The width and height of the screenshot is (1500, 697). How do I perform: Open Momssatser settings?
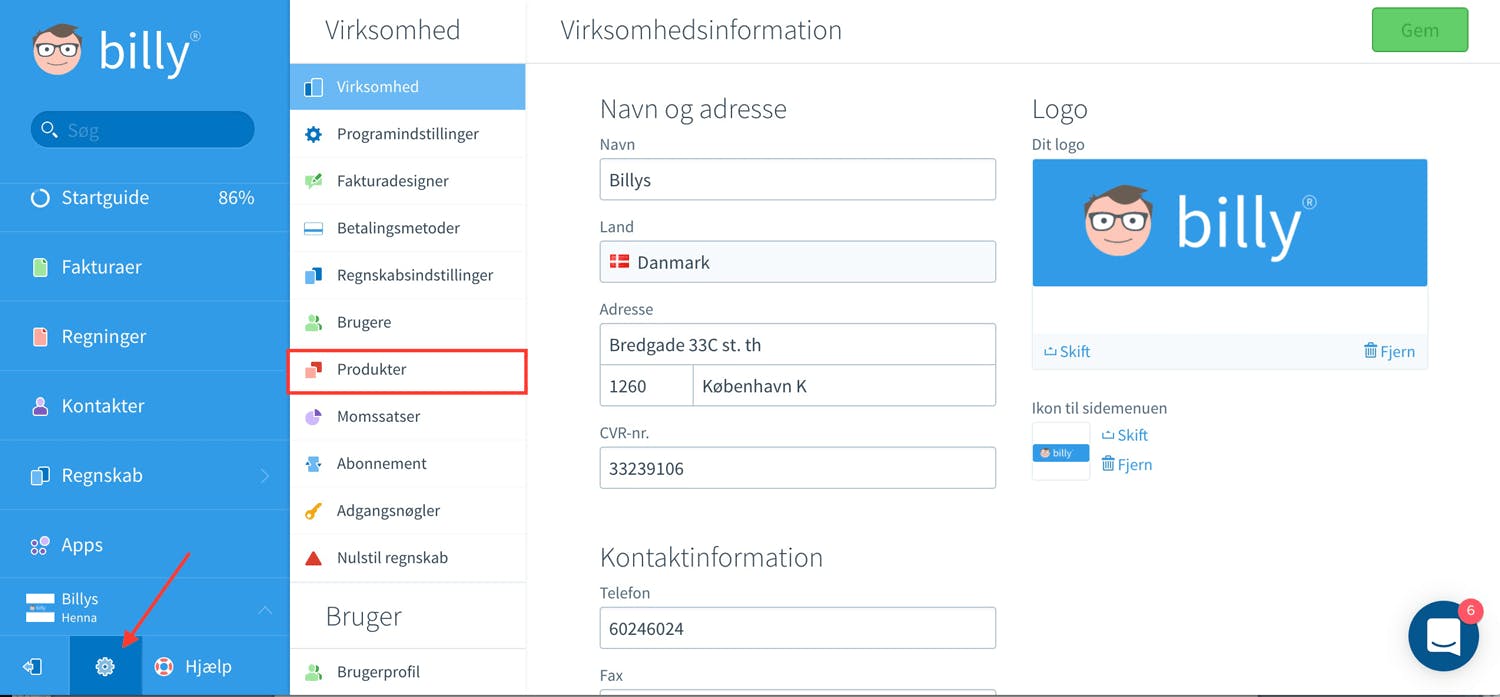click(x=408, y=417)
